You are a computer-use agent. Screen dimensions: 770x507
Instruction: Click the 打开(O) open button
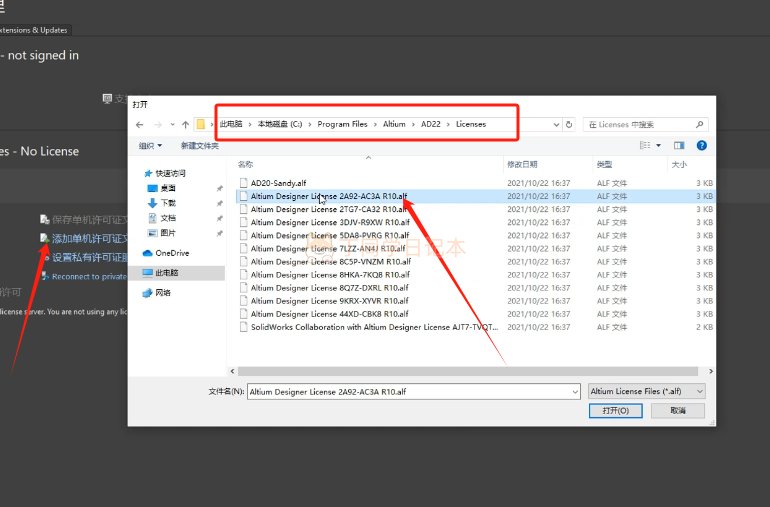coord(616,411)
